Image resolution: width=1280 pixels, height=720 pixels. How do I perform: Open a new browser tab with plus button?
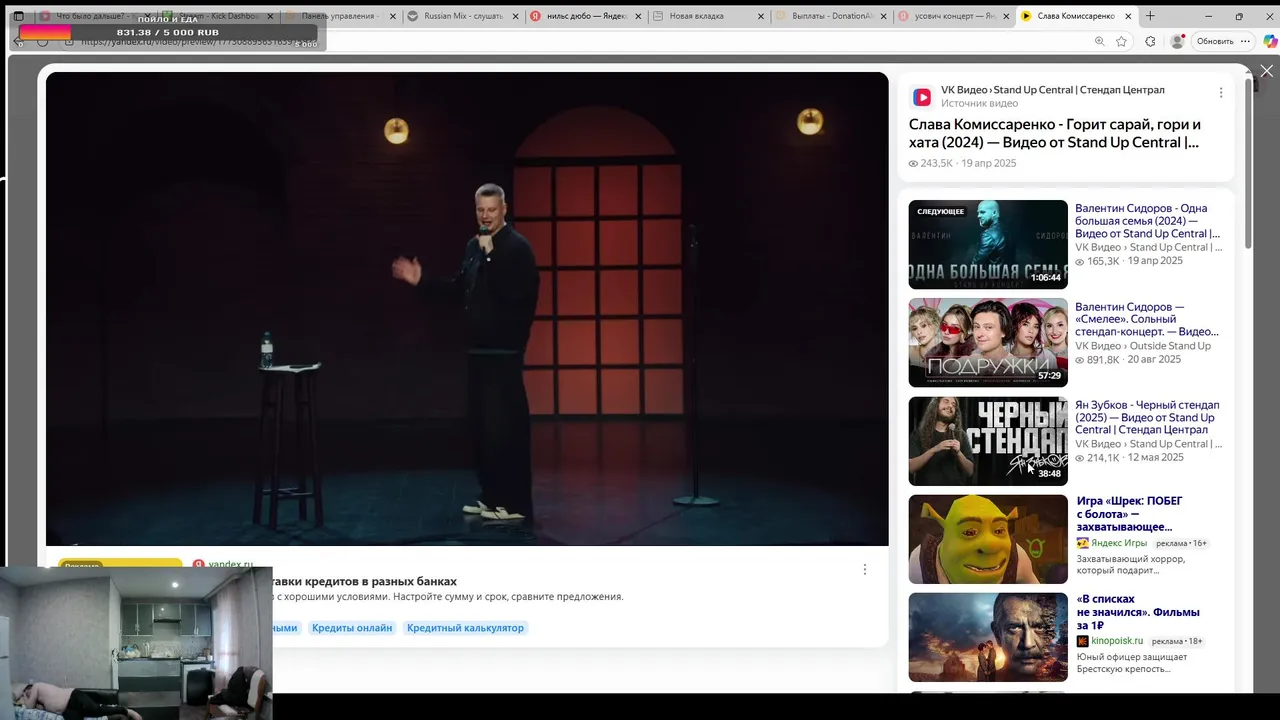coord(1150,16)
